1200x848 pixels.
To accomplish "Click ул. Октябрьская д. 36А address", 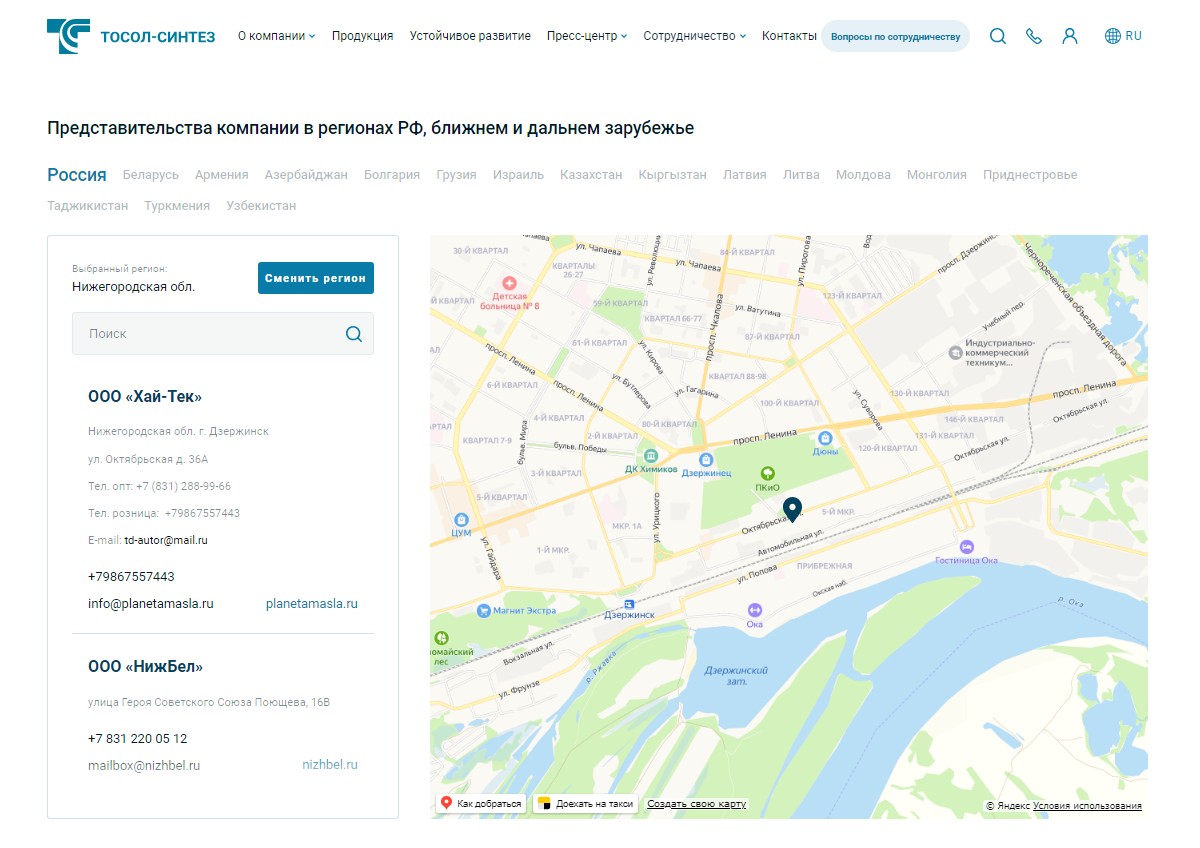I will coord(148,459).
